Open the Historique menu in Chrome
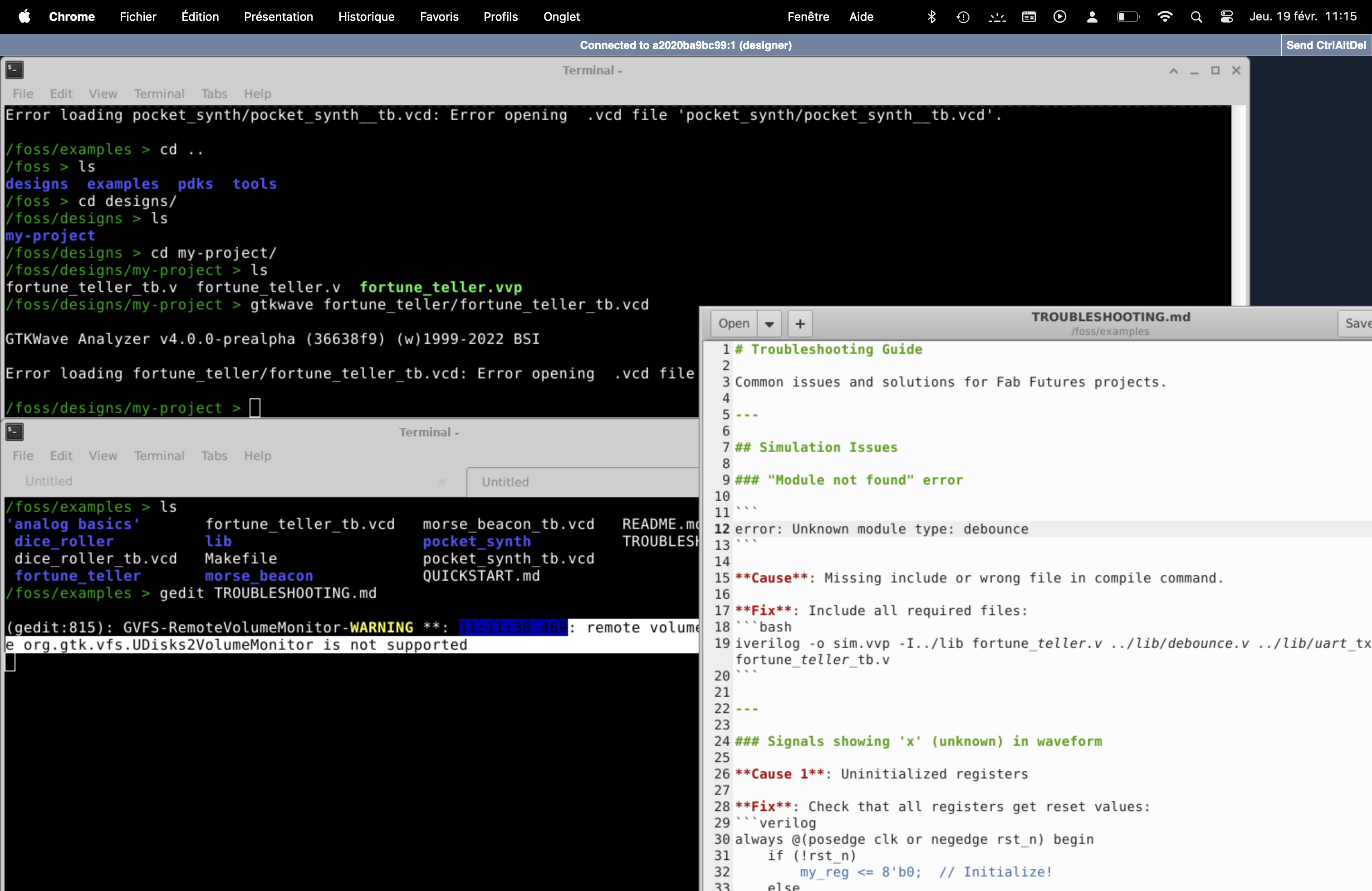 (366, 17)
